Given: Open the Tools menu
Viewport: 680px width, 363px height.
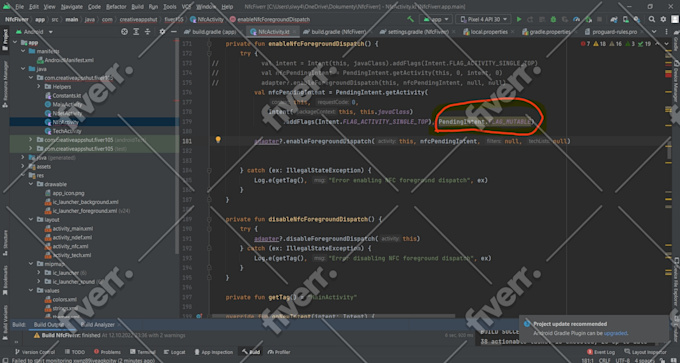Looking at the screenshot, I should [170, 7].
